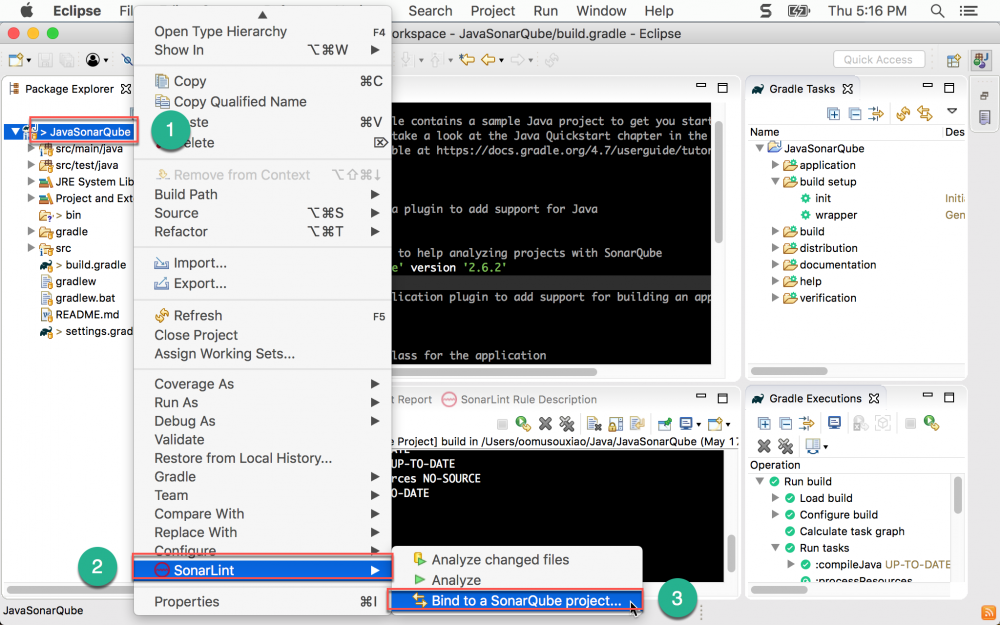1000x625 pixels.
Task: Click show console icon in Gradle Executions
Action: (x=834, y=423)
